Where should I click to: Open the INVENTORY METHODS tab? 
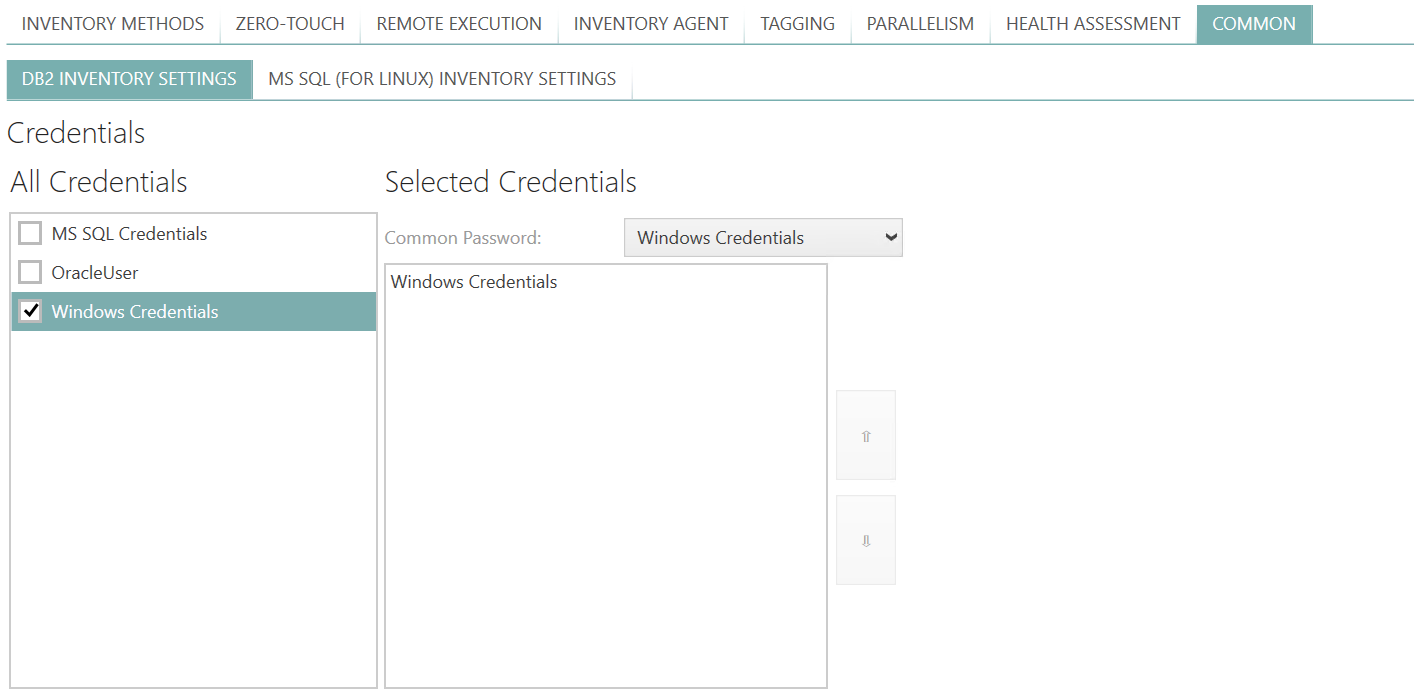point(112,23)
